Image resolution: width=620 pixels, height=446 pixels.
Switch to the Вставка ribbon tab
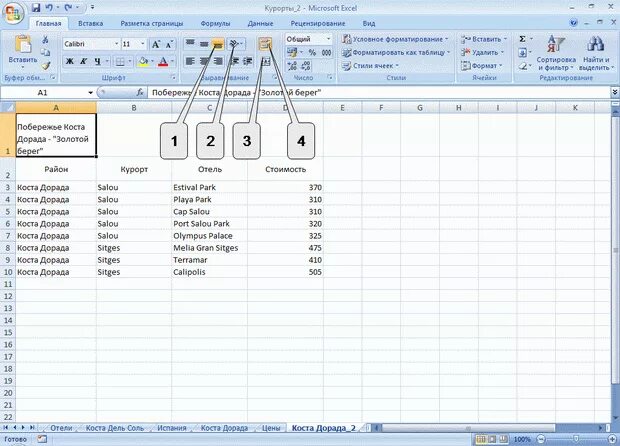point(91,23)
